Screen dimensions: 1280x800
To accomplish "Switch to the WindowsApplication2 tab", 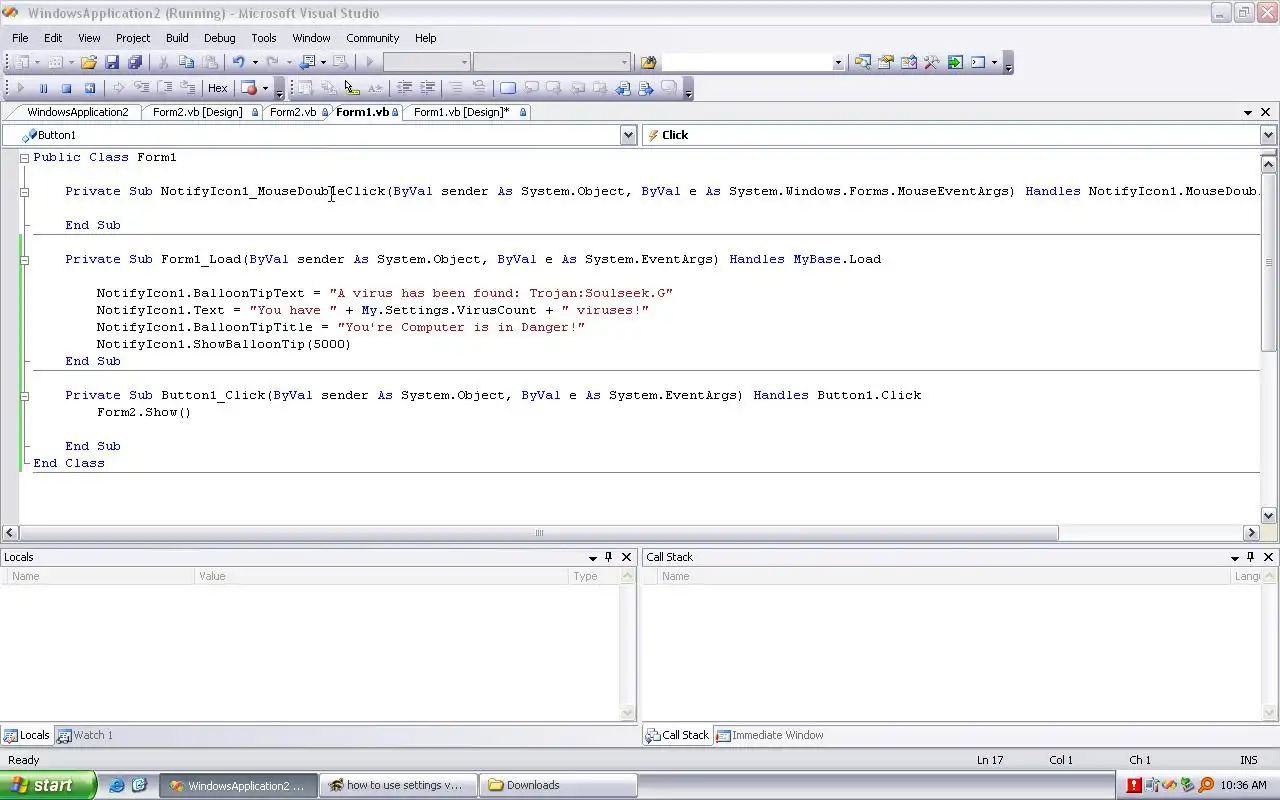I will click(x=77, y=112).
